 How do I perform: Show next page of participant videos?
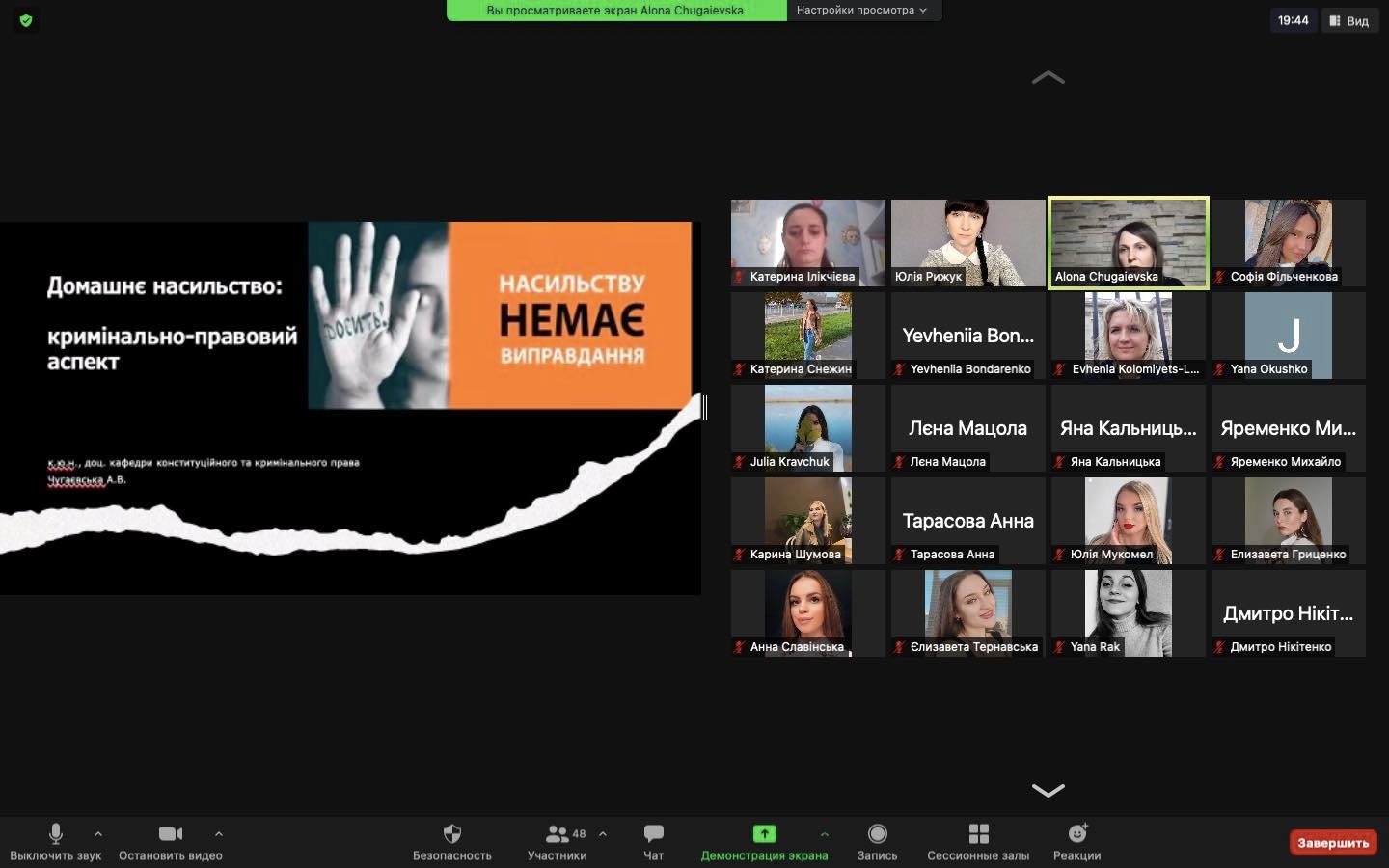pos(1048,790)
